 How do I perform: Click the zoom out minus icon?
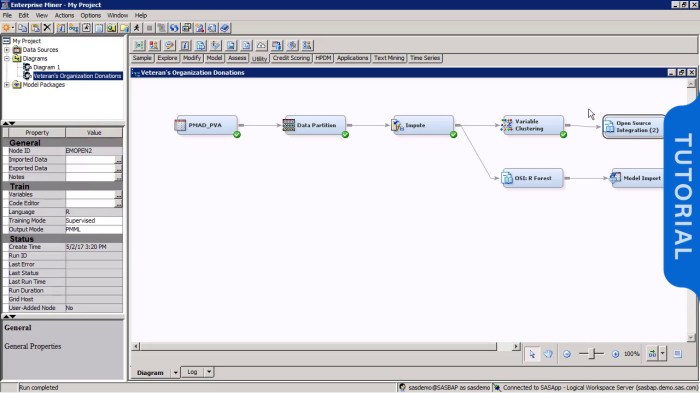click(567, 354)
